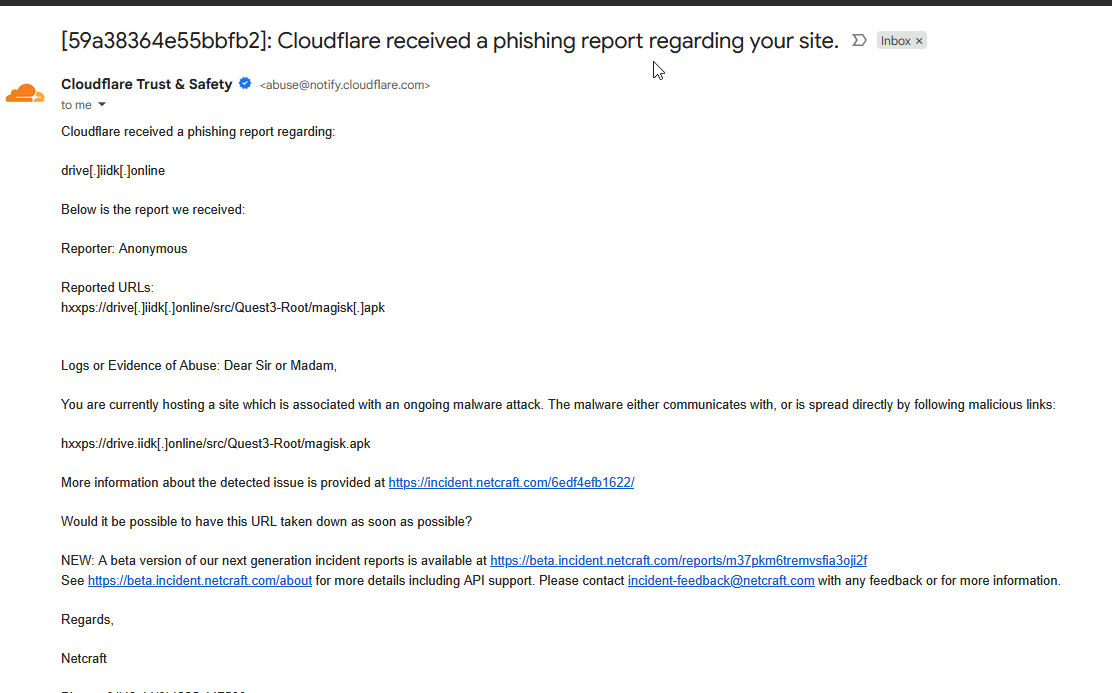Click the drive[.]iidk[.]online domain line
Viewport: 1112px width, 693px height.
[113, 171]
